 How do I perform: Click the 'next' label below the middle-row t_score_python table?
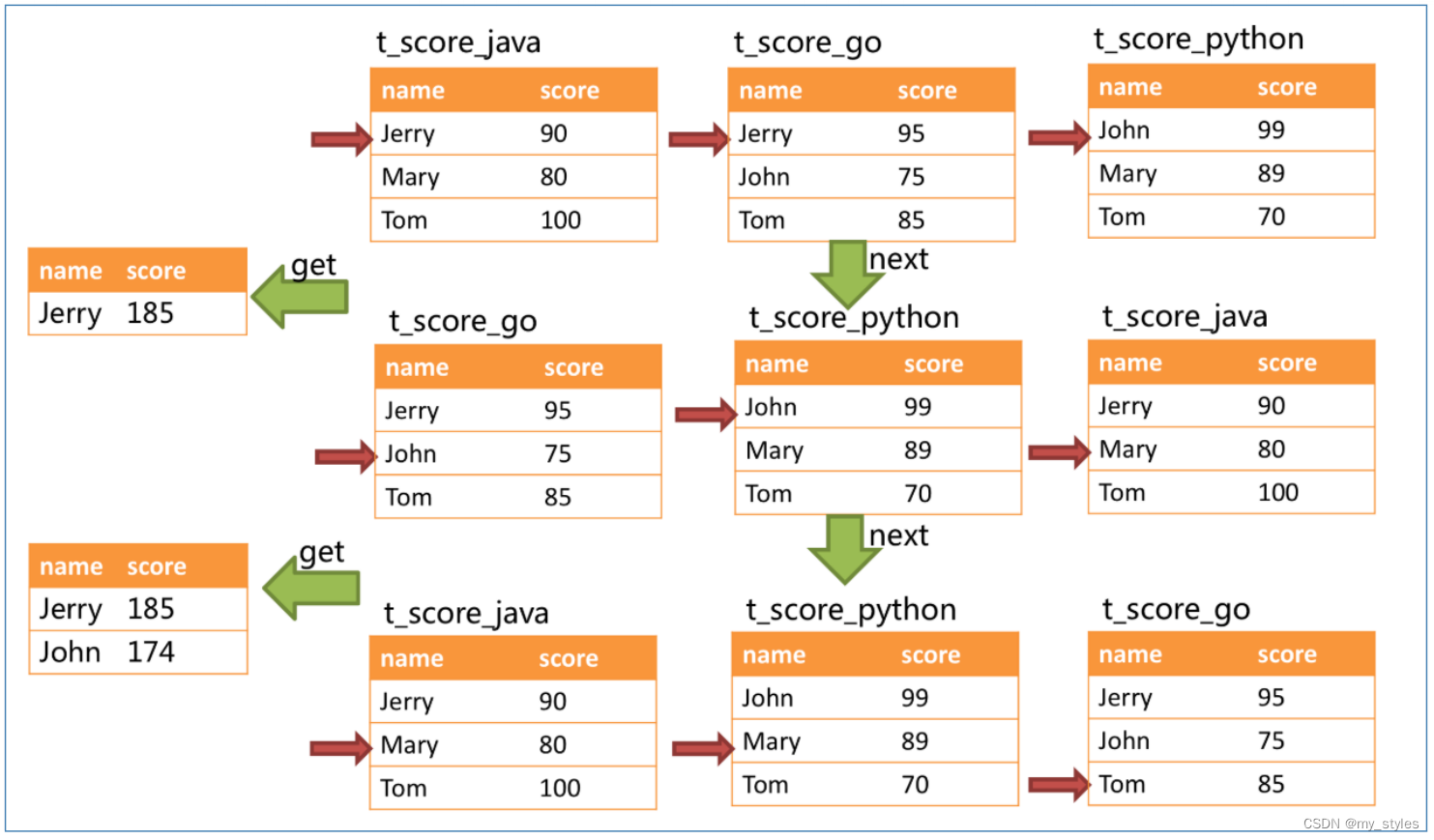[x=898, y=536]
